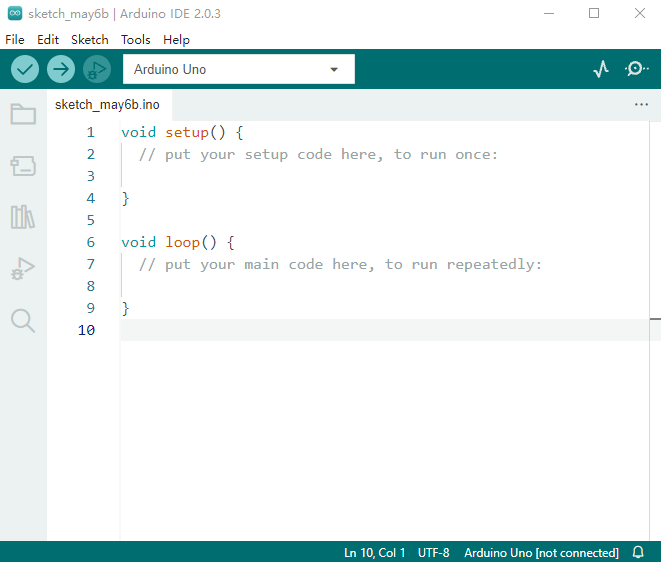Viewport: 661px width, 562px height.
Task: Open the Sketchbook folder panel
Action: (23, 114)
